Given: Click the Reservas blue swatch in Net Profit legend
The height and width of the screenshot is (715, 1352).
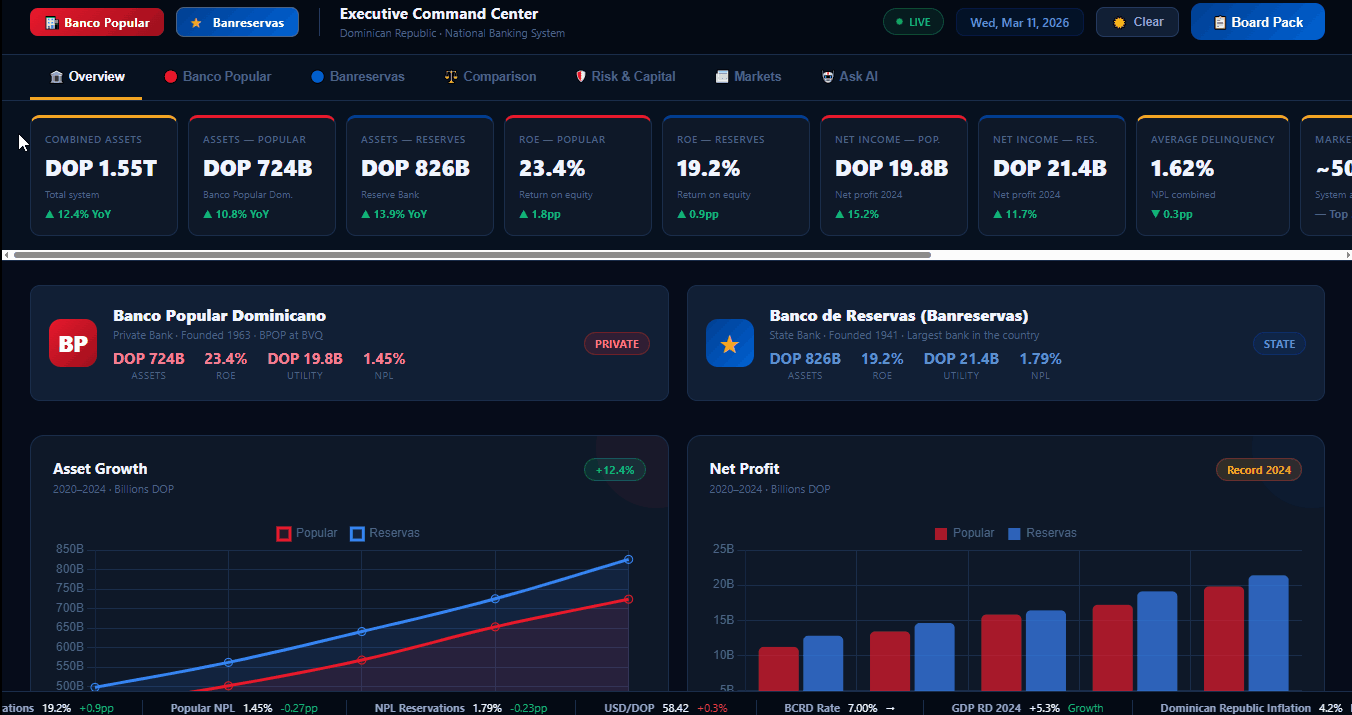Looking at the screenshot, I should tap(1014, 533).
